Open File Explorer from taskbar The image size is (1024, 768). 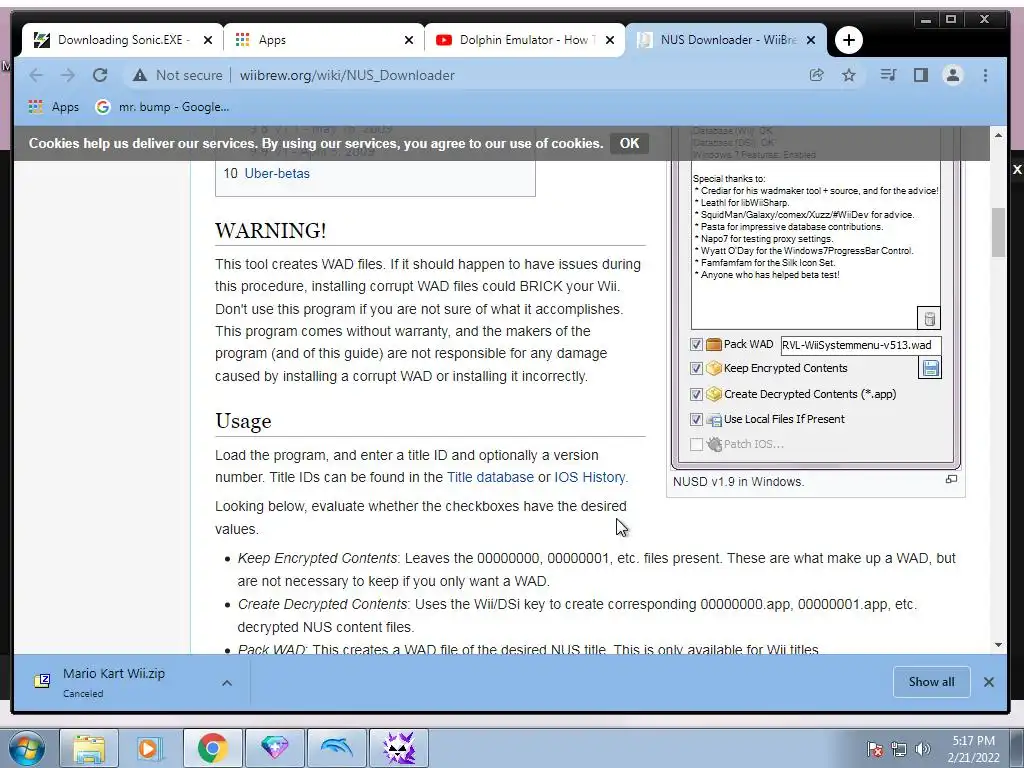[89, 748]
